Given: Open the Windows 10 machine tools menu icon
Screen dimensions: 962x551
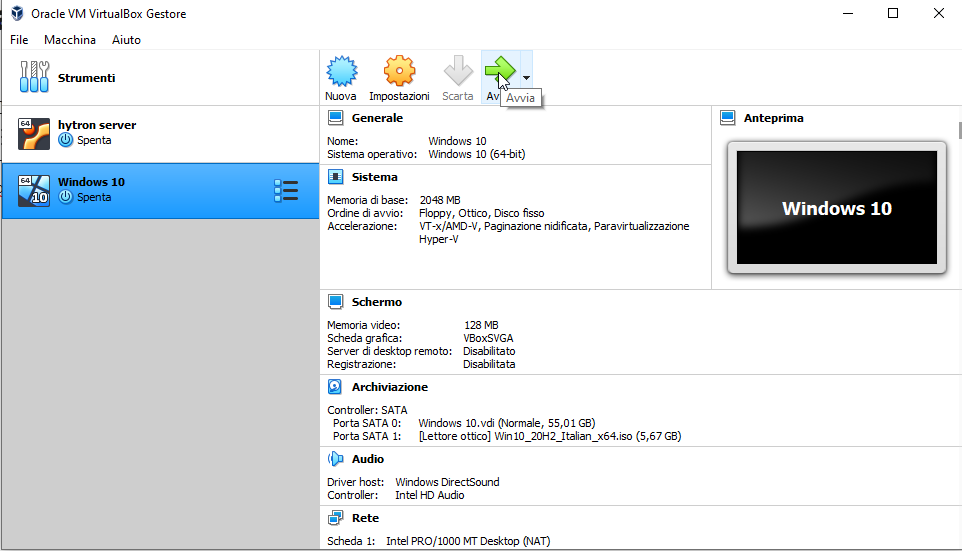Looking at the screenshot, I should click(x=286, y=191).
